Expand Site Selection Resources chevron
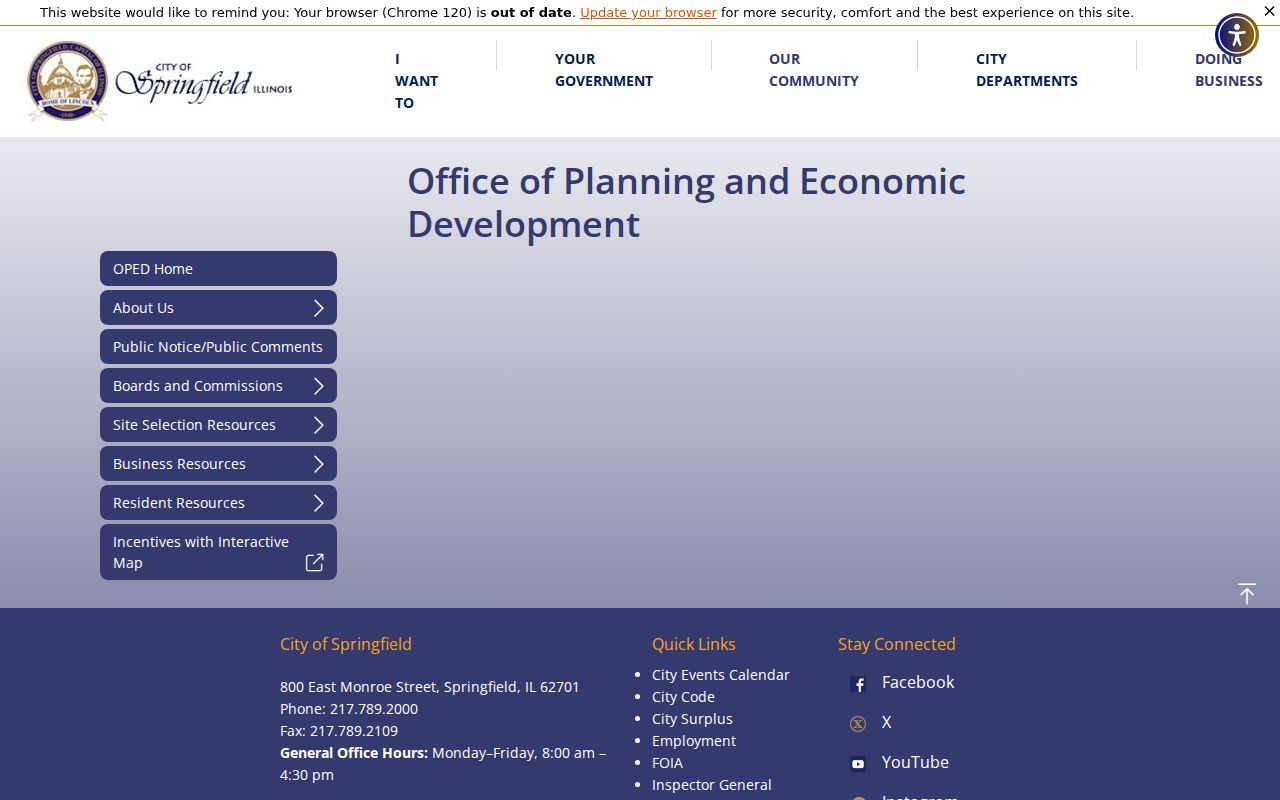The height and width of the screenshot is (800, 1280). pyautogui.click(x=319, y=425)
